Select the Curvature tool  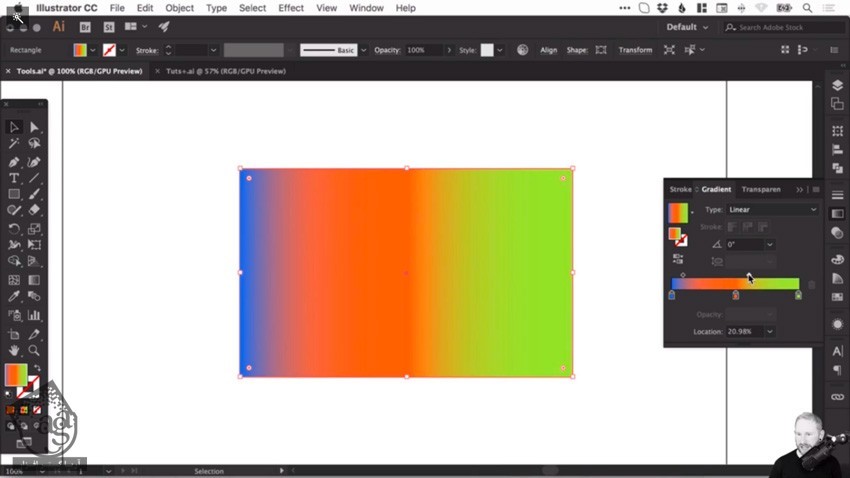coord(34,162)
